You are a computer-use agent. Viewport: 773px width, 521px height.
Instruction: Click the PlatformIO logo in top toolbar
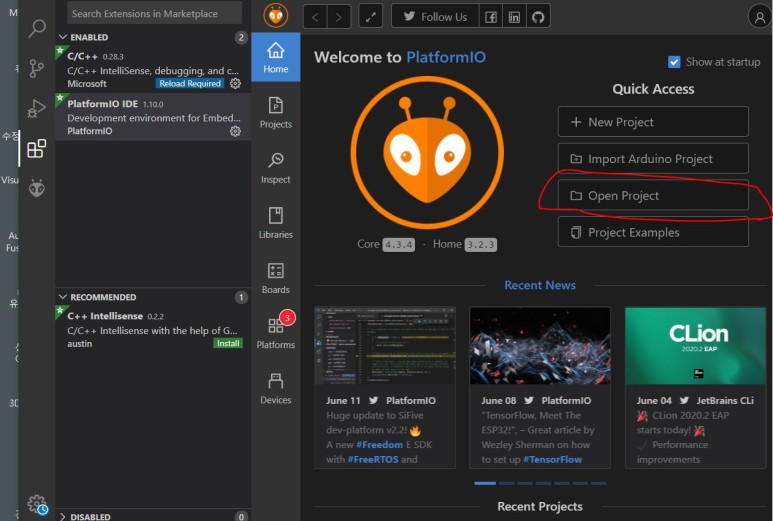point(276,16)
